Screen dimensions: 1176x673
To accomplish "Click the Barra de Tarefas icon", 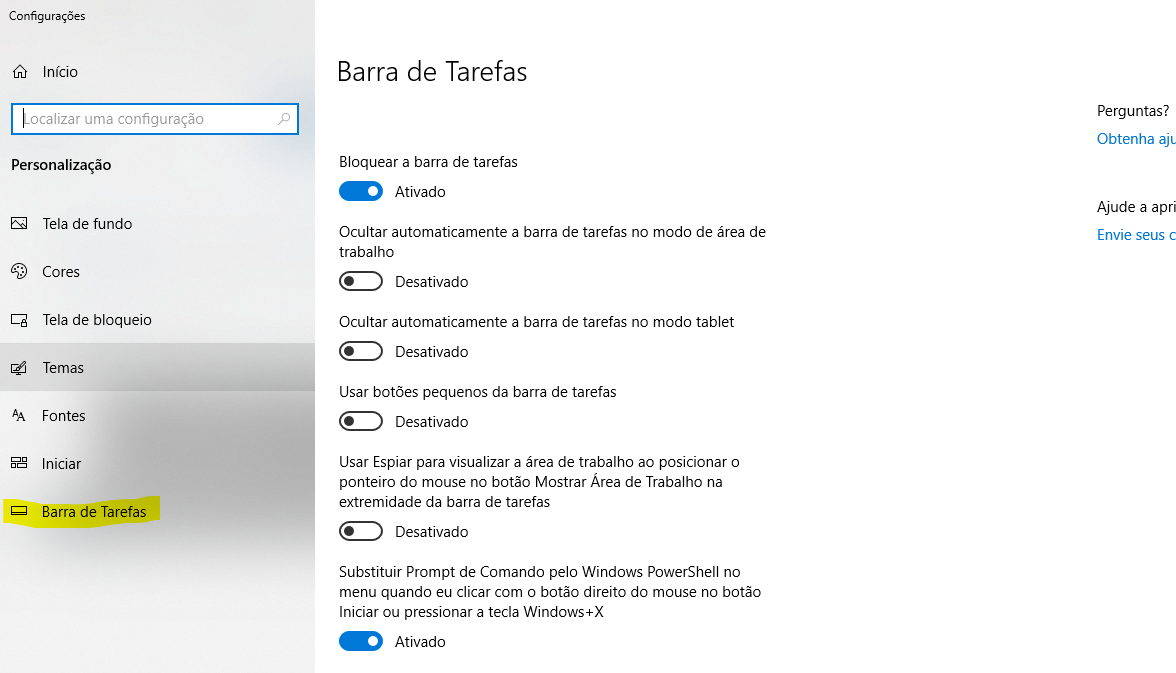I will [20, 511].
